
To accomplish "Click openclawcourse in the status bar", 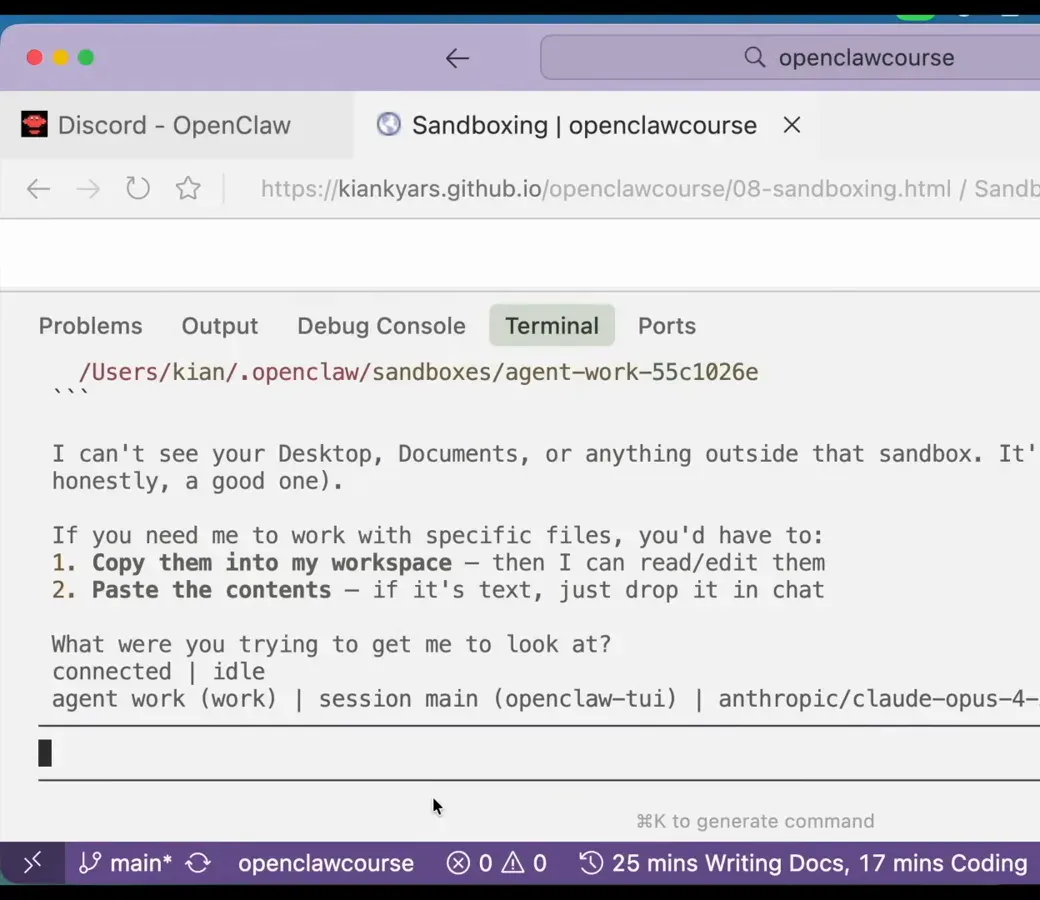I will (x=326, y=863).
